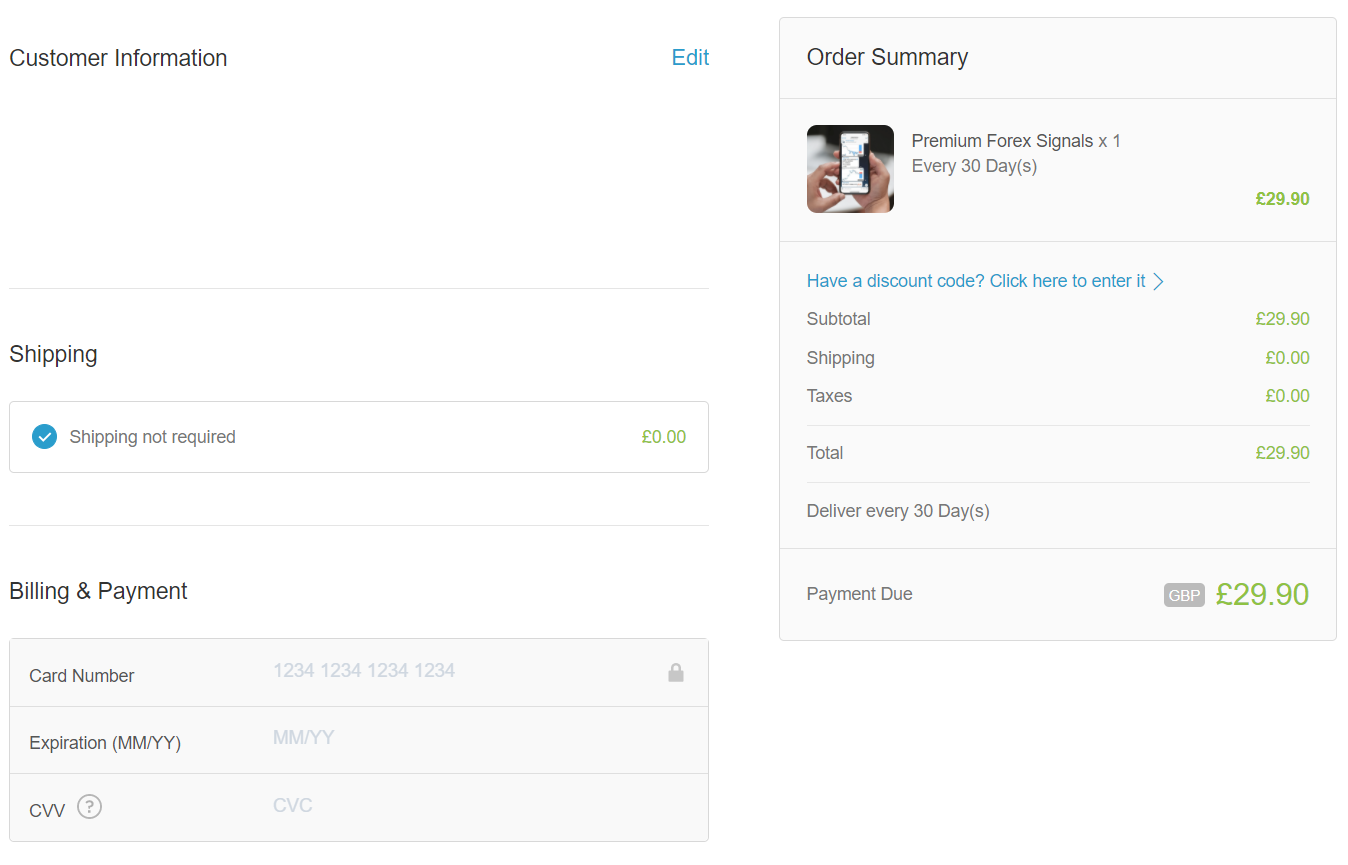Click the Deliver every 30 Day(s) text
This screenshot has height=865, width=1348.
coord(898,511)
